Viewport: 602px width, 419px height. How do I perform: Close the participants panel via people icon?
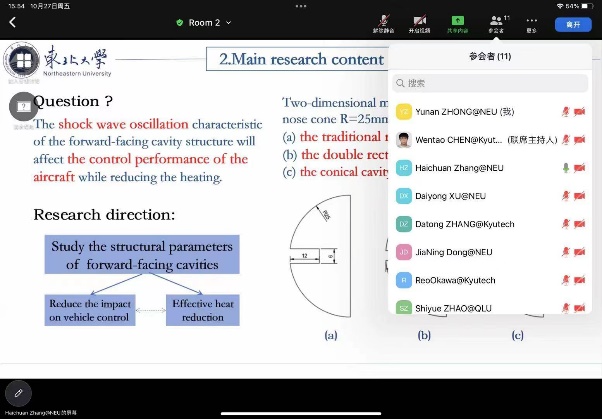[x=496, y=20]
